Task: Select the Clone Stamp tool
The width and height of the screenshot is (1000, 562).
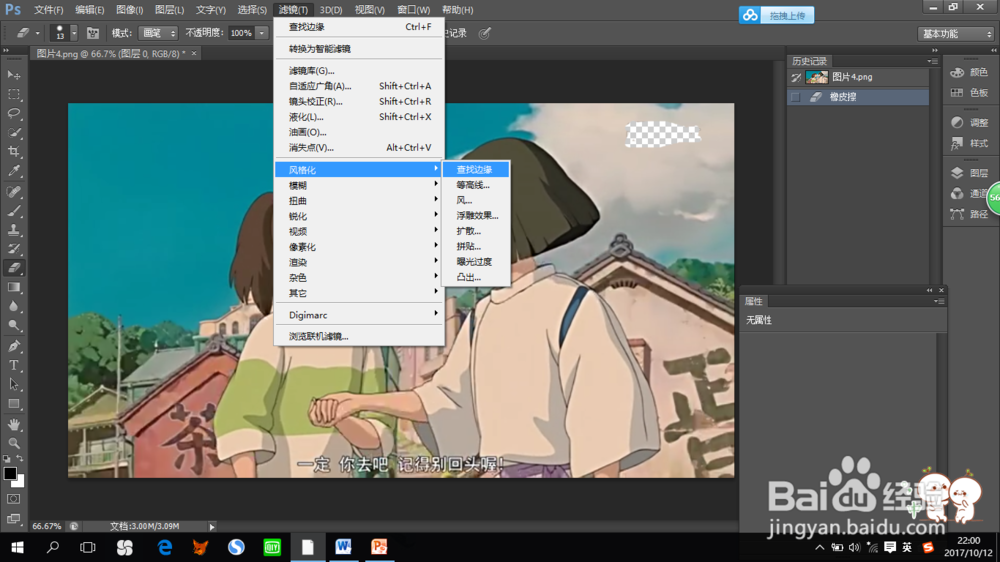Action: pos(13,230)
